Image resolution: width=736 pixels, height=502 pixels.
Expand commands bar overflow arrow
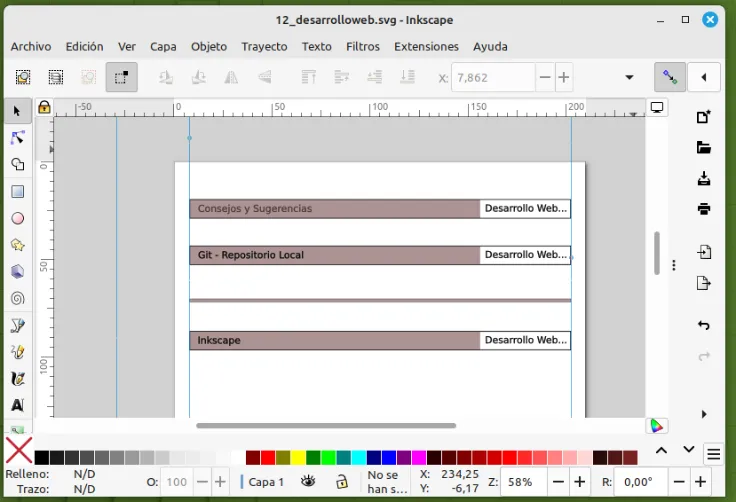tap(704, 414)
